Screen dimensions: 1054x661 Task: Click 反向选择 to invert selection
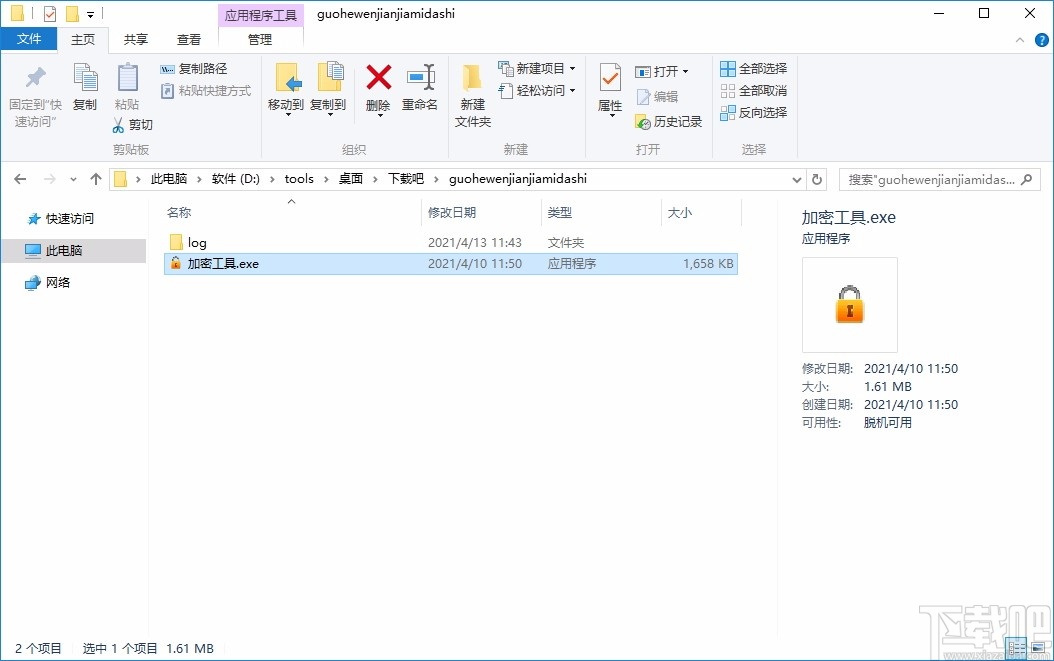[x=753, y=112]
